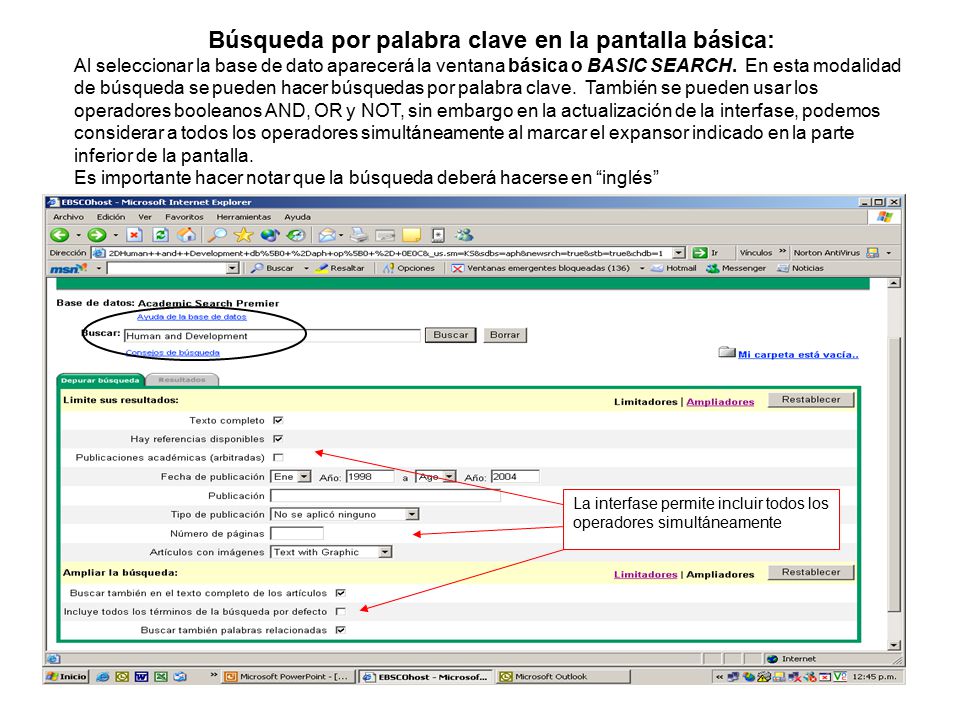Open the Herramientas menu
This screenshot has width=960, height=720.
[244, 217]
